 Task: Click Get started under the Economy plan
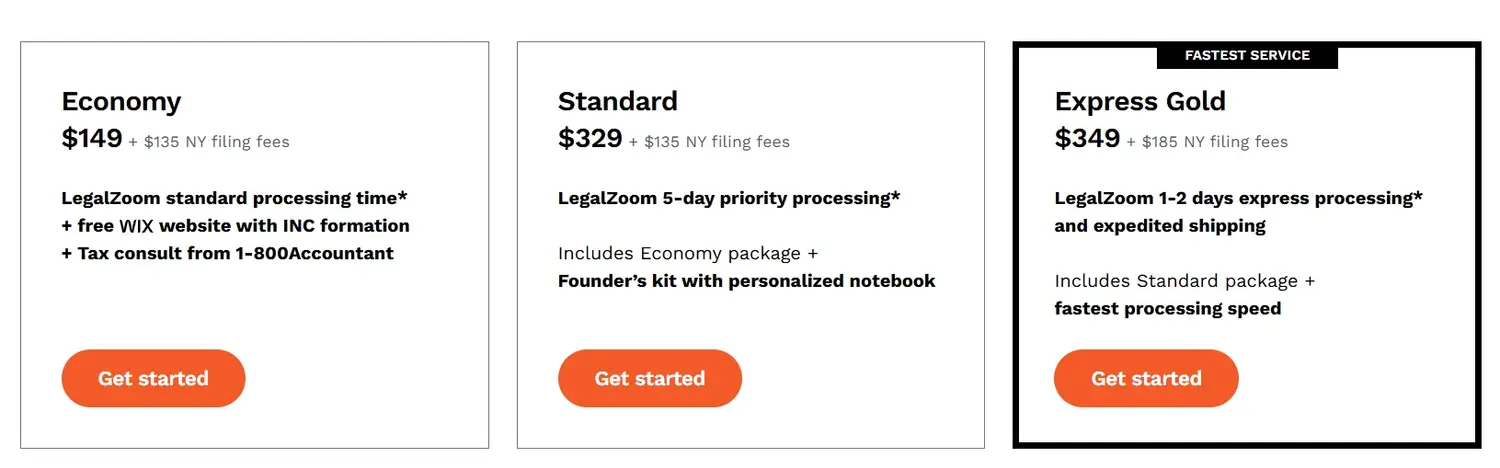[x=153, y=378]
